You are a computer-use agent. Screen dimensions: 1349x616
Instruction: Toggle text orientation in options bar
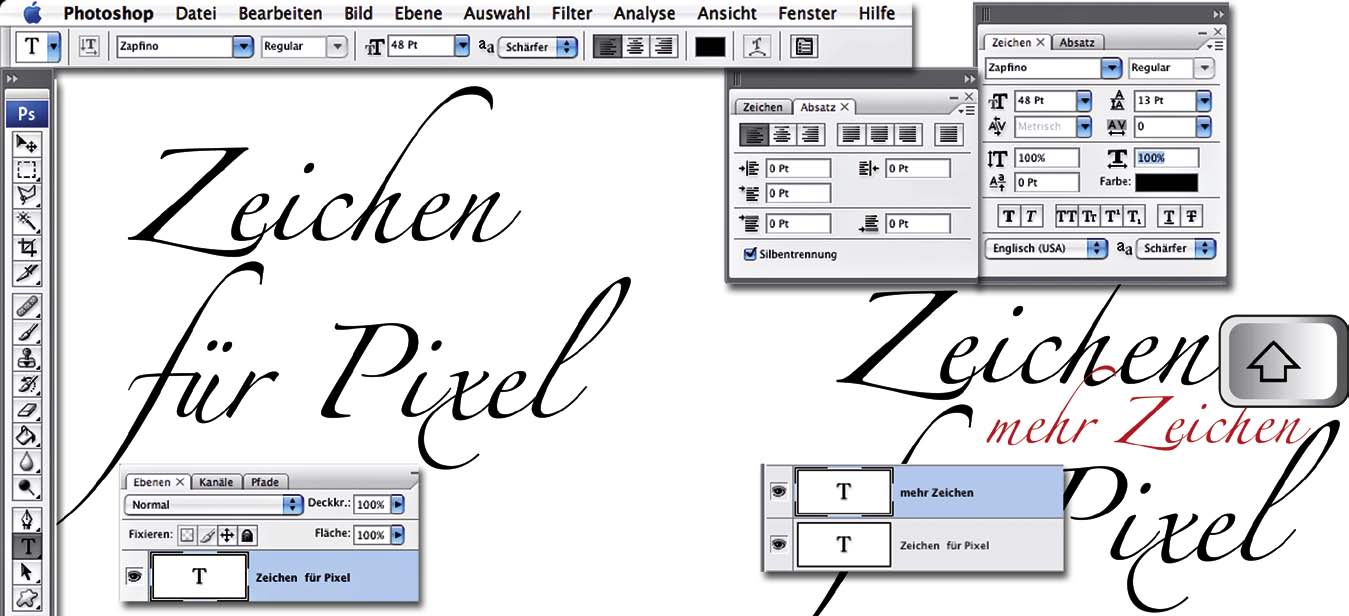(89, 46)
